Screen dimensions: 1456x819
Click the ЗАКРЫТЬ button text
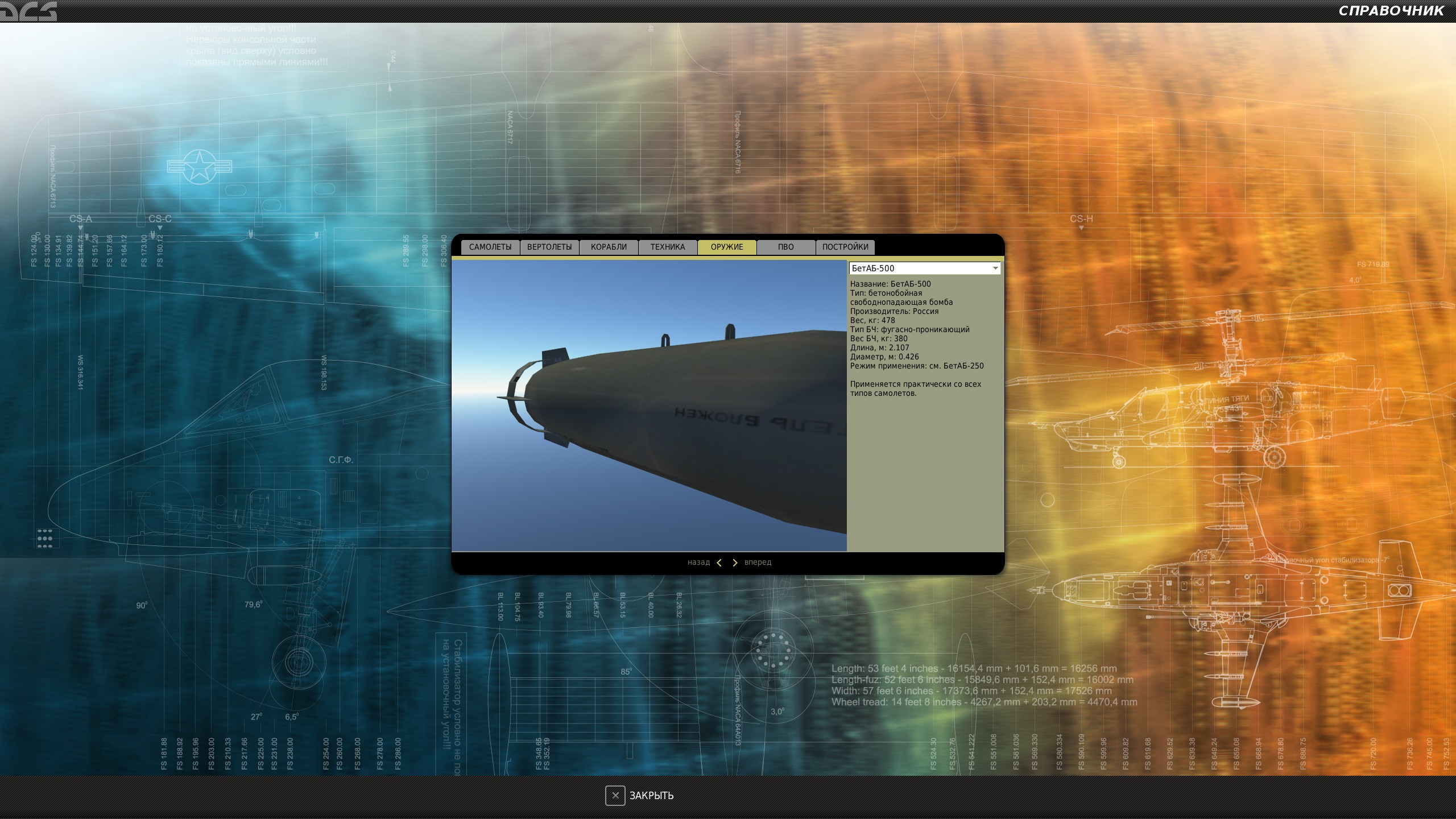pyautogui.click(x=651, y=796)
